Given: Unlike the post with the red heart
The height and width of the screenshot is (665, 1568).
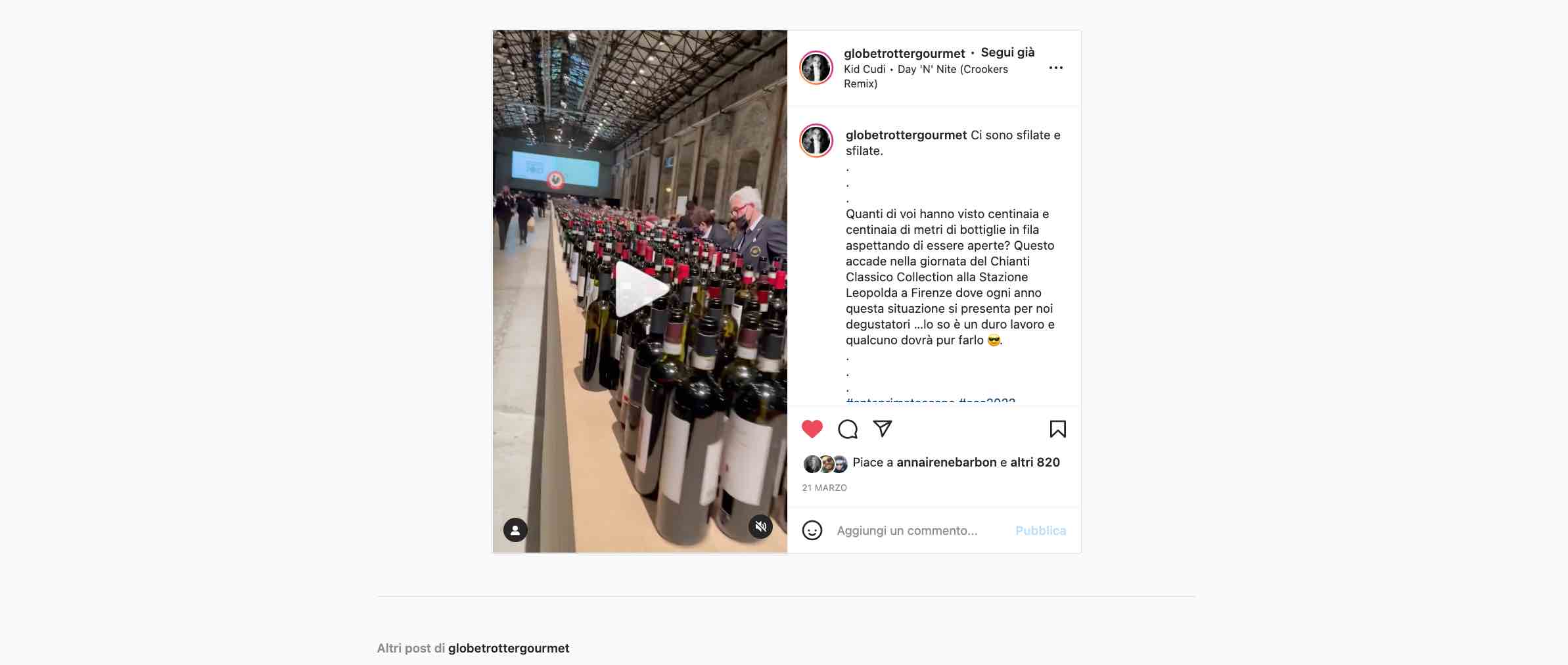Looking at the screenshot, I should coord(812,429).
